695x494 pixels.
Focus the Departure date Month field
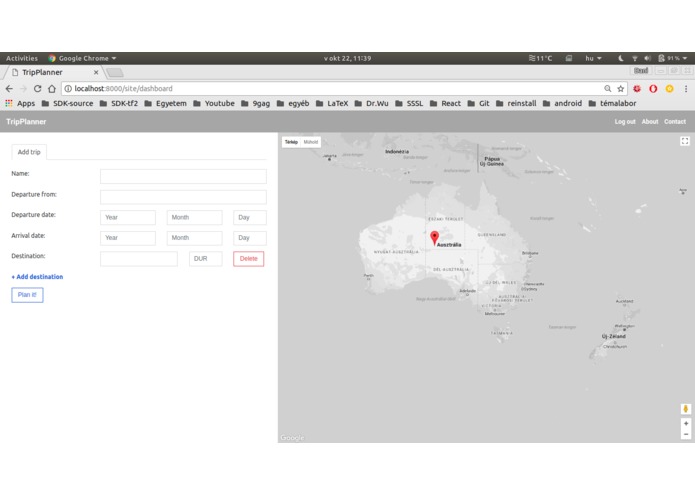pos(194,218)
